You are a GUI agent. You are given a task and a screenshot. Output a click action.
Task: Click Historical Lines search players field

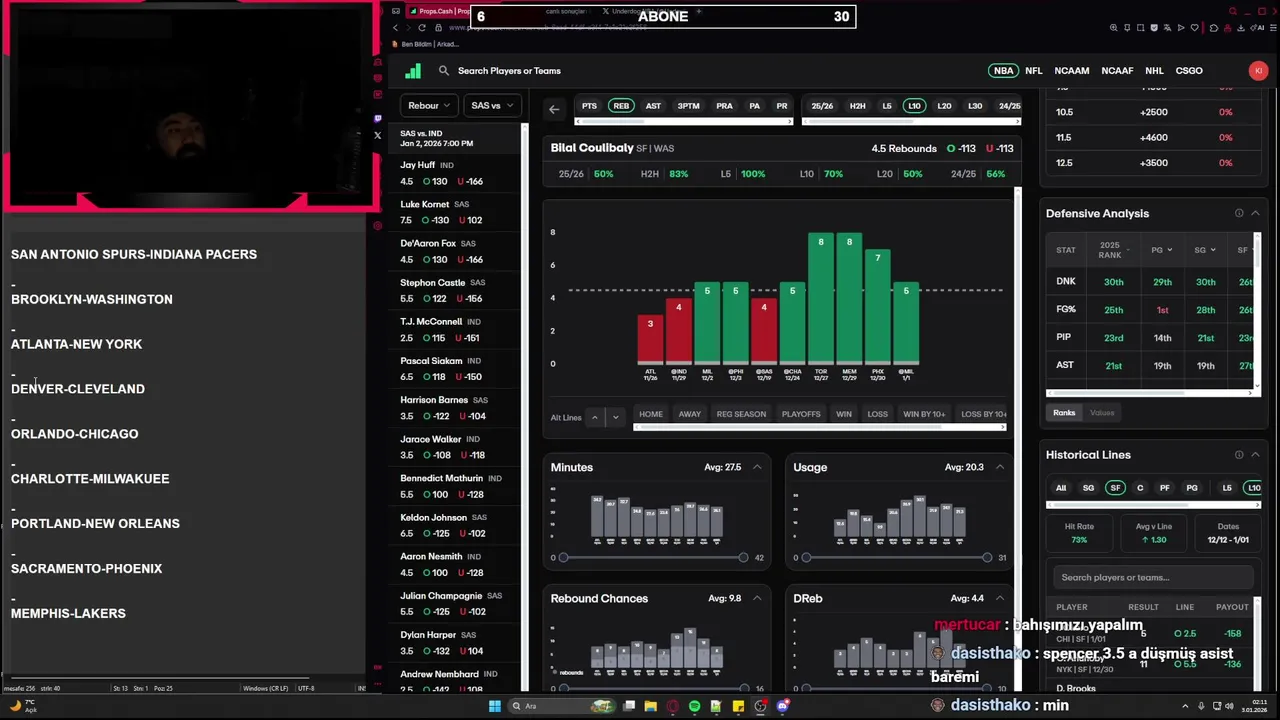tap(1152, 577)
